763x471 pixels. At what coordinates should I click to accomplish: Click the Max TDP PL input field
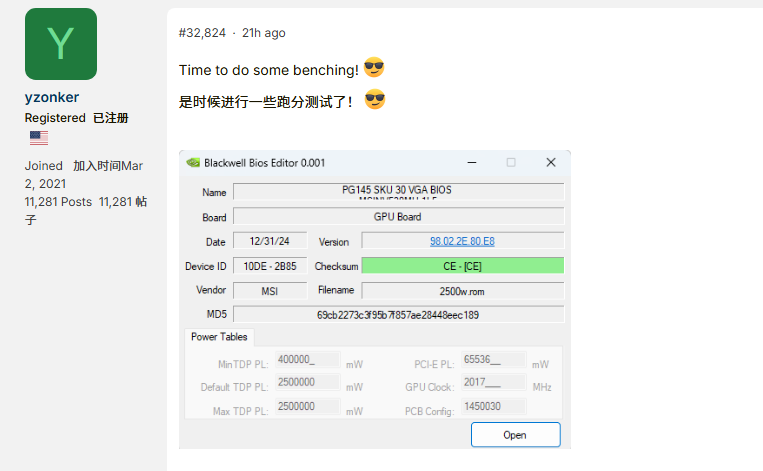[306, 408]
